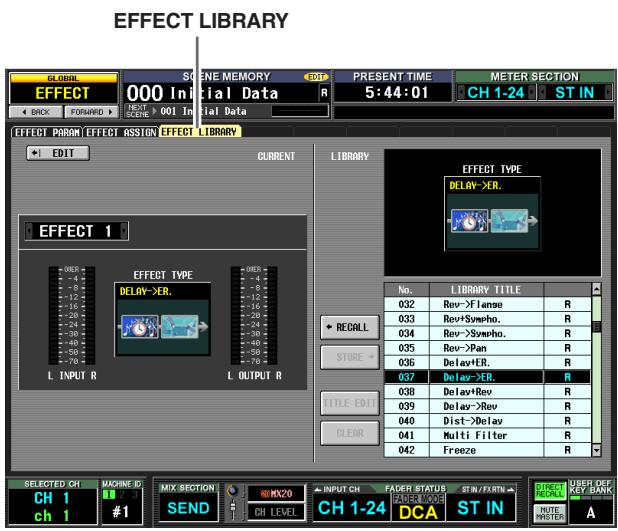618x531 pixels.
Task: Click the early reflection icon in current effect
Action: coord(179,327)
